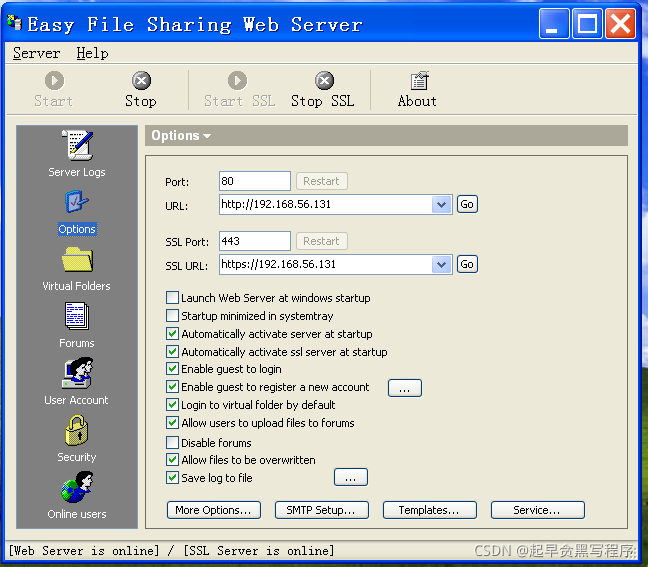Open guest registration settings ellipsis button
The image size is (648, 567).
click(405, 388)
